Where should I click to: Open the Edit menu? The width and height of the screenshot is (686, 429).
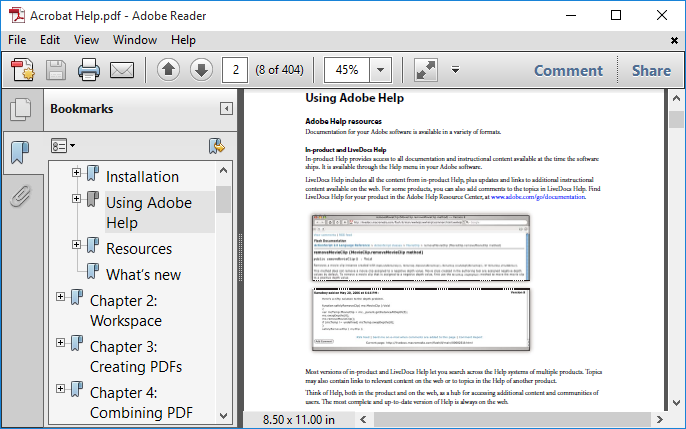[x=50, y=40]
